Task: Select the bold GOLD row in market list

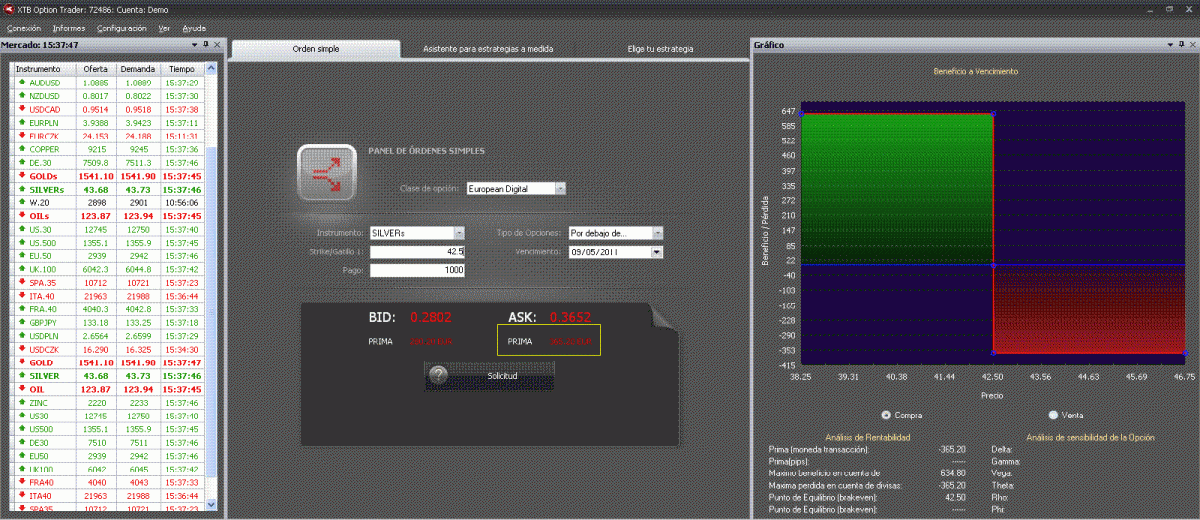Action: tap(108, 362)
